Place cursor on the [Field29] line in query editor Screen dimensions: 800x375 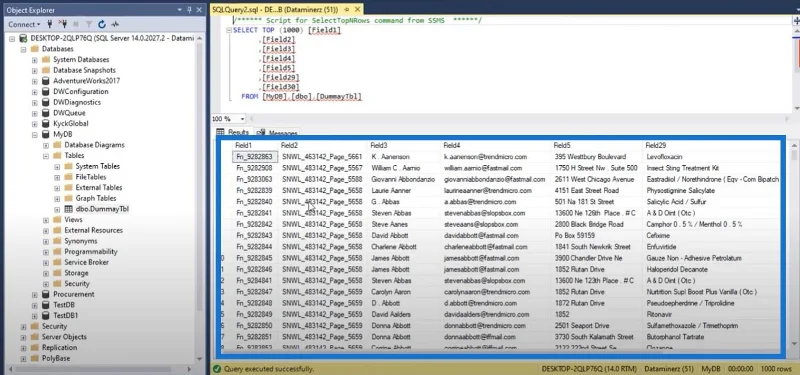281,78
